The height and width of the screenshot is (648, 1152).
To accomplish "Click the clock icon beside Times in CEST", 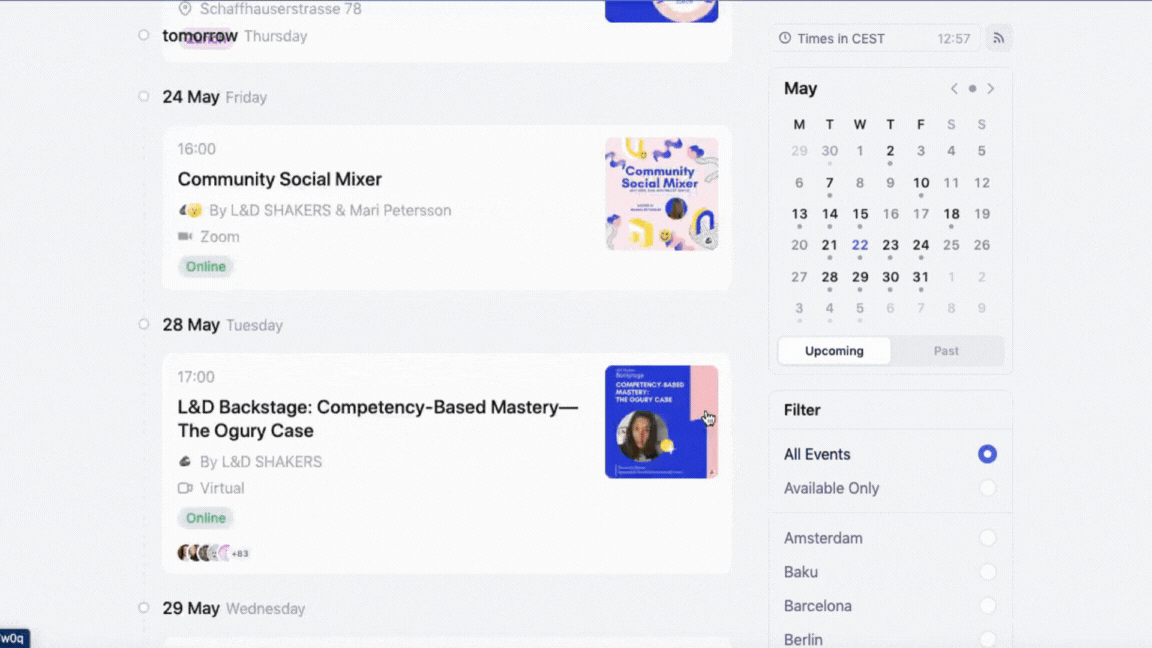I will click(x=785, y=38).
